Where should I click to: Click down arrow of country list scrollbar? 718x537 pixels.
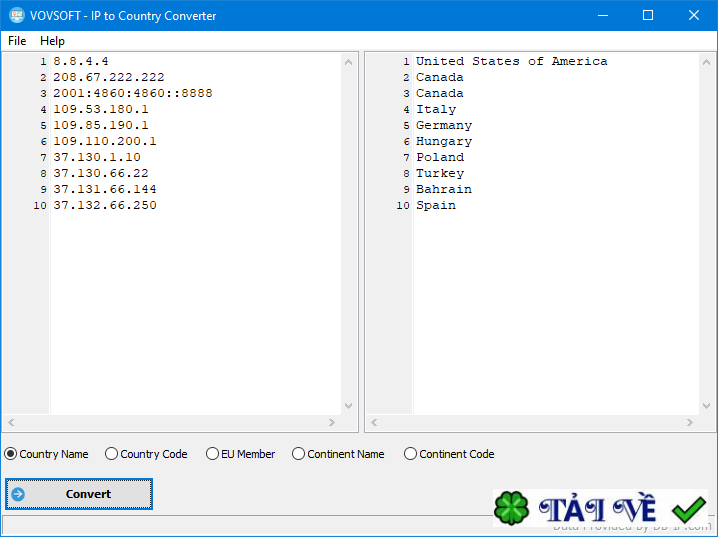click(707, 406)
